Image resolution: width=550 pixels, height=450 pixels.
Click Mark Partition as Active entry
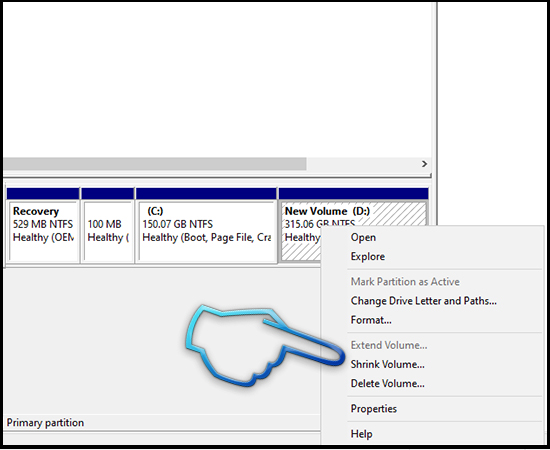[405, 282]
